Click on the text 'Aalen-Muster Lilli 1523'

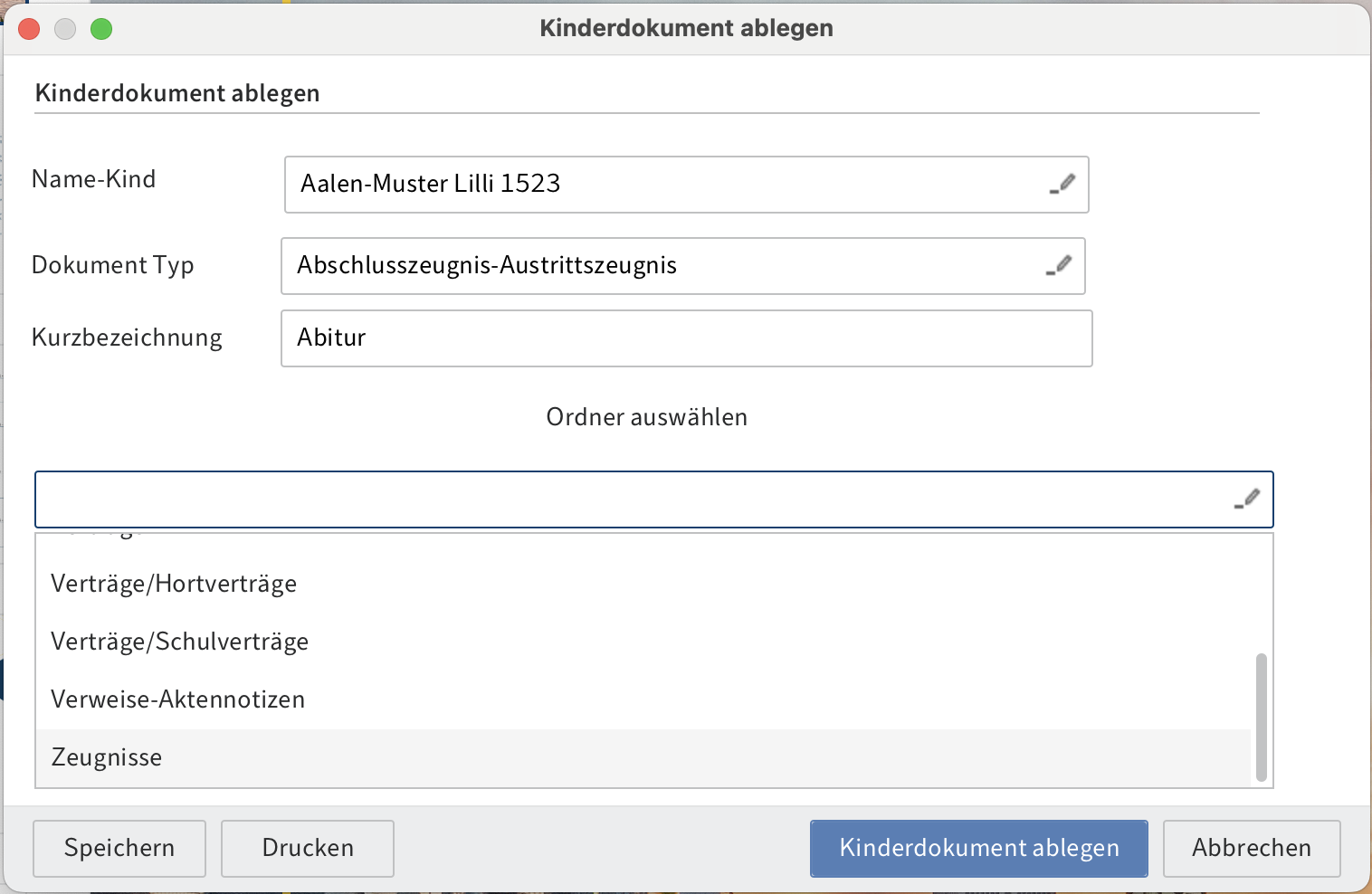(431, 184)
